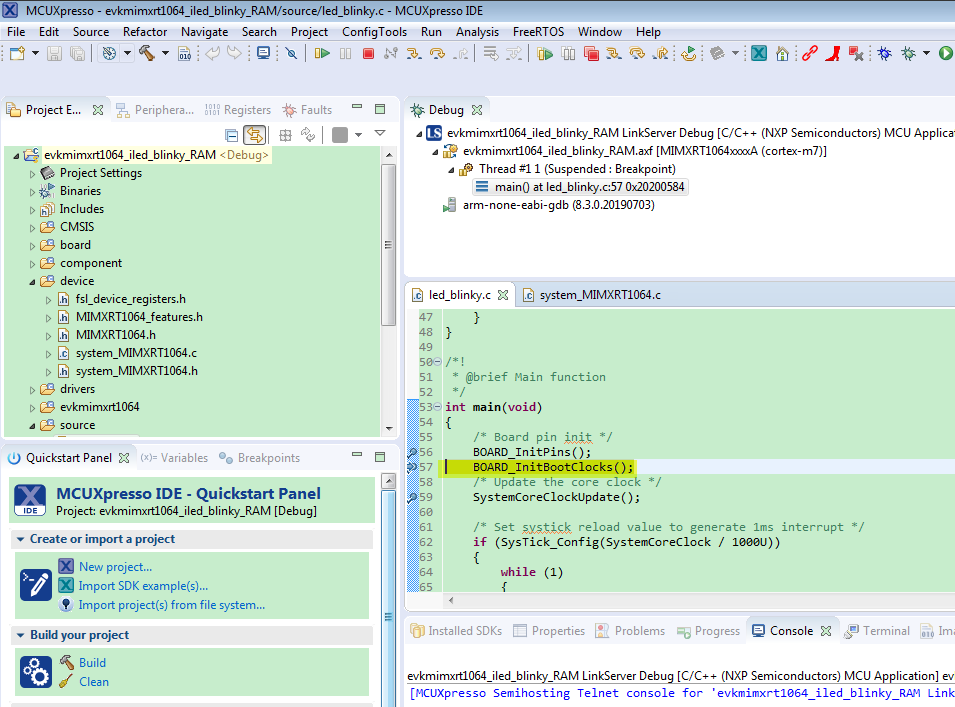955x707 pixels.
Task: Click the hammer Build icon in toolbar
Action: click(146, 53)
